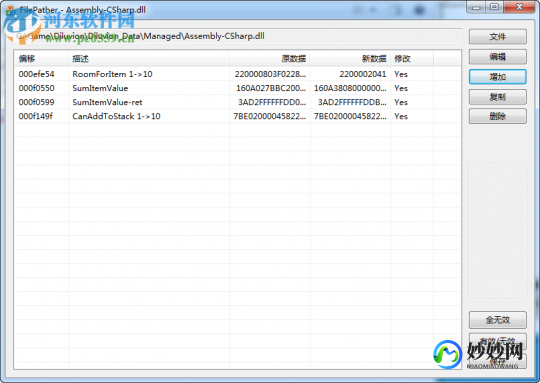Maximize the FilePather window
Image resolution: width=540 pixels, height=383 pixels.
click(495, 7)
